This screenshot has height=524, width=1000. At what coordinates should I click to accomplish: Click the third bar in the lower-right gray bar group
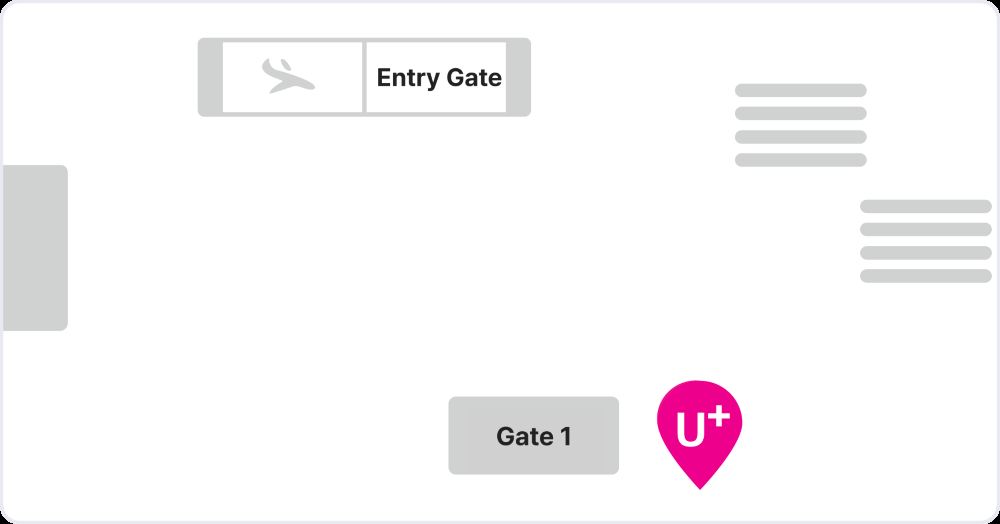pos(925,253)
